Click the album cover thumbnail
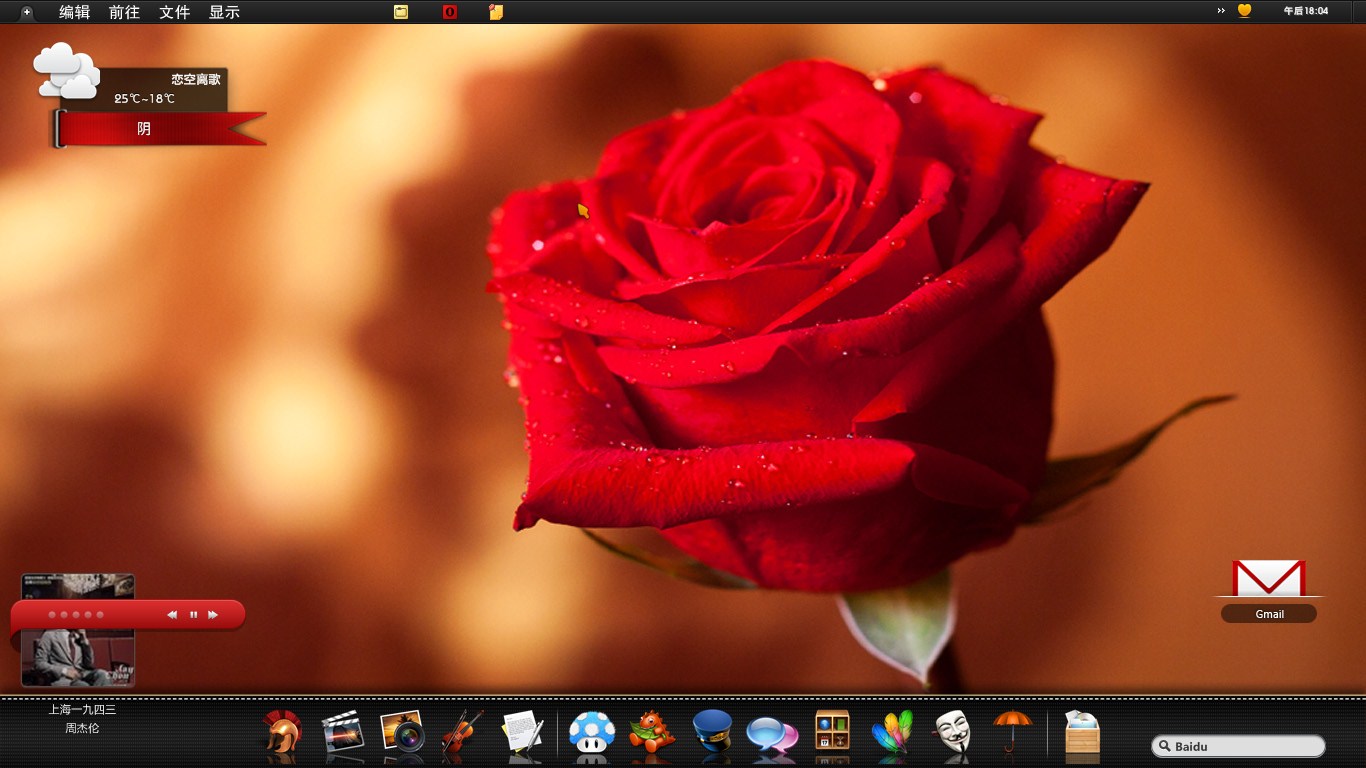The height and width of the screenshot is (768, 1366). pyautogui.click(x=78, y=630)
